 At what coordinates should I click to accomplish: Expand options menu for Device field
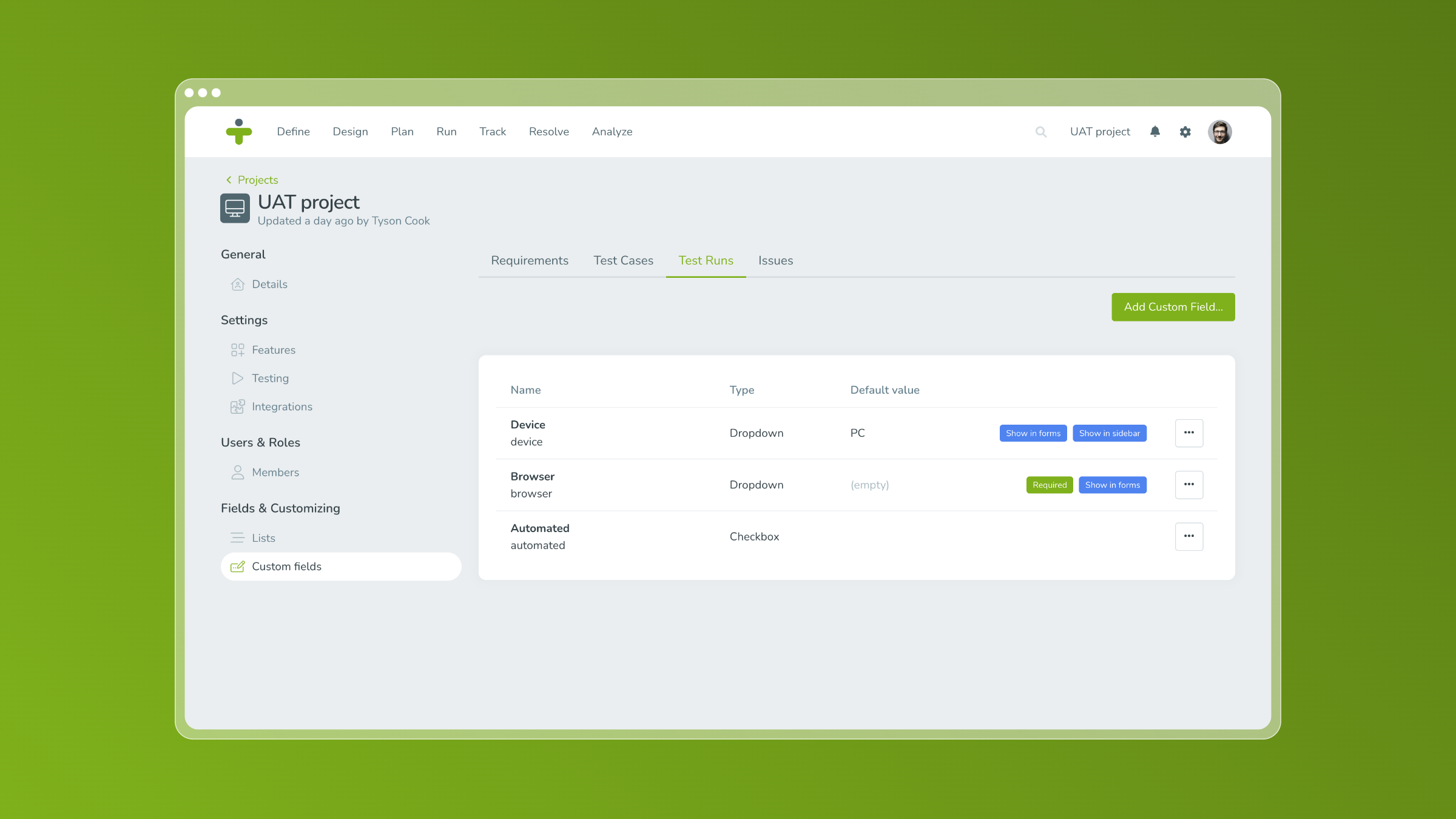tap(1189, 433)
